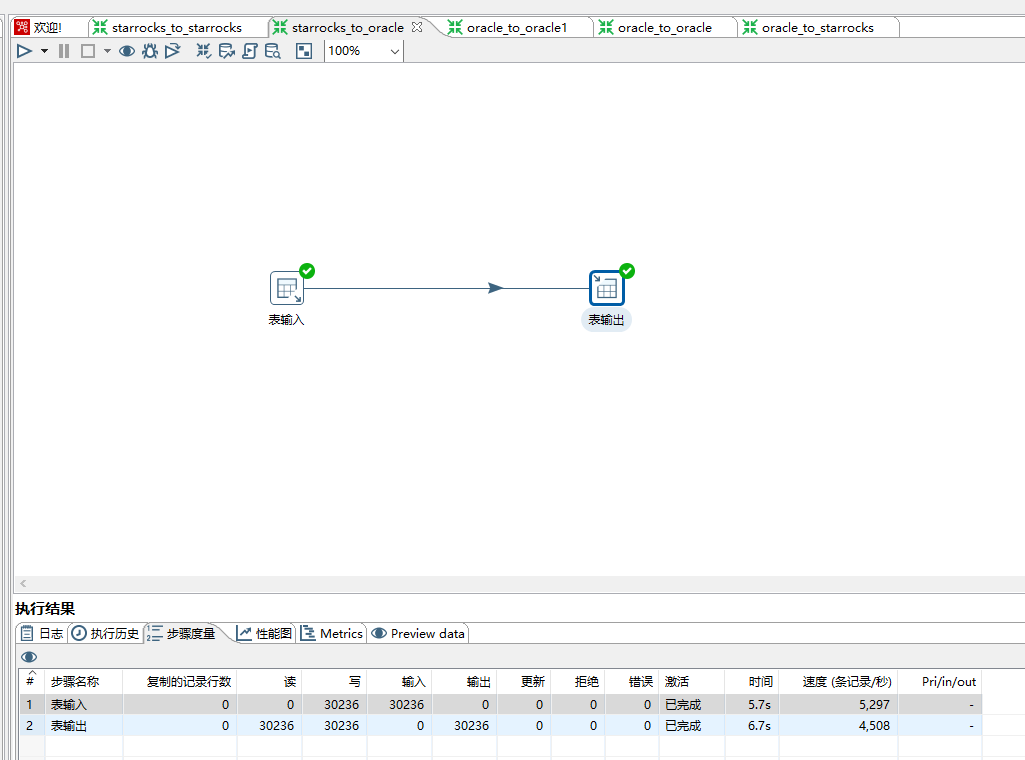Run database impact analysis icon

pyautogui.click(x=227, y=51)
